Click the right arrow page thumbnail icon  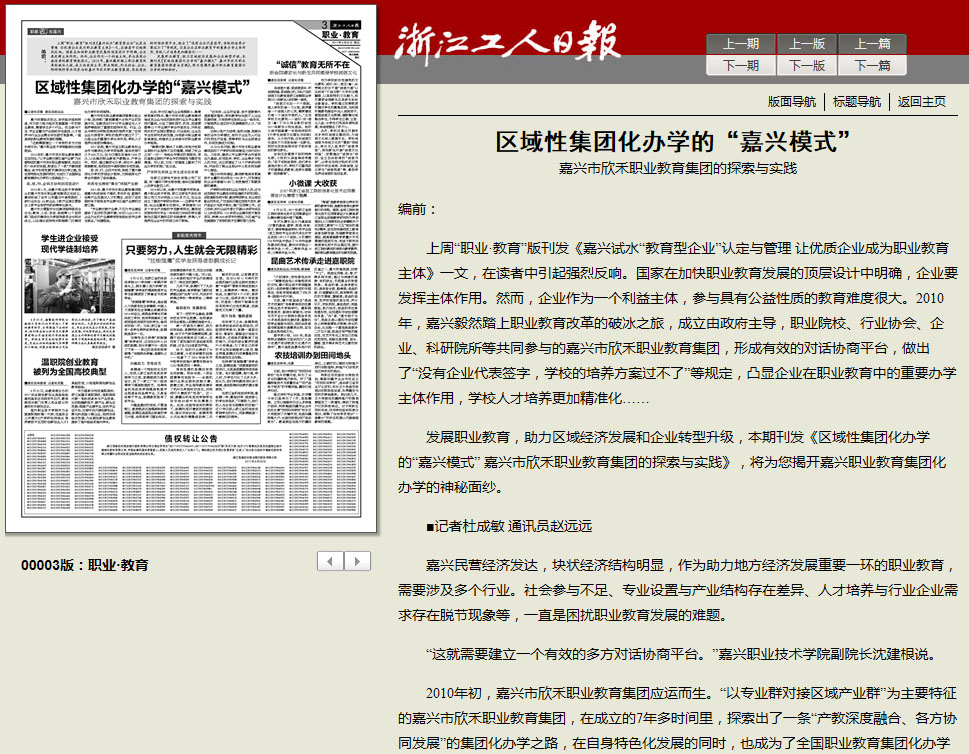coord(357,561)
